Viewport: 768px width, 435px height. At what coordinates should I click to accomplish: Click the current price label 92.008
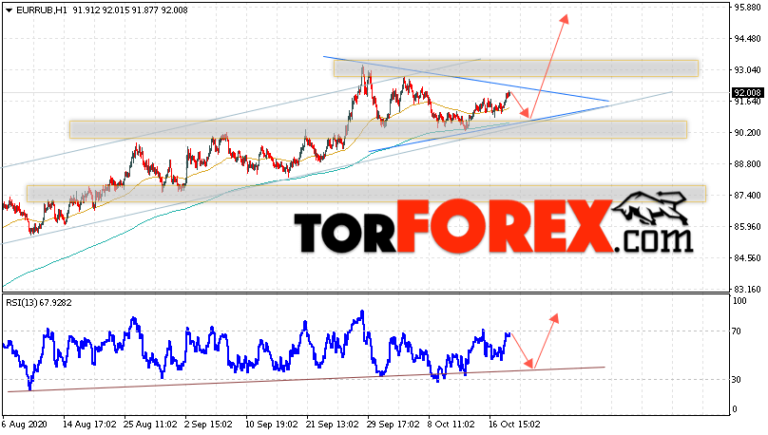coord(747,93)
